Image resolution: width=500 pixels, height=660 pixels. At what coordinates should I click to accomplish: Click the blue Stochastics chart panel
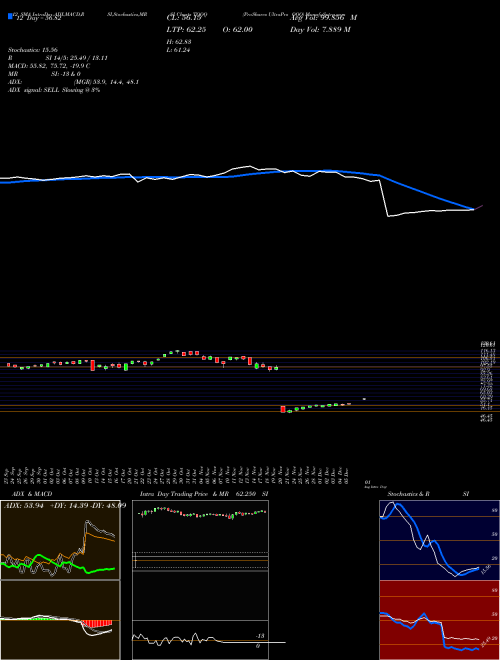[x=439, y=540]
